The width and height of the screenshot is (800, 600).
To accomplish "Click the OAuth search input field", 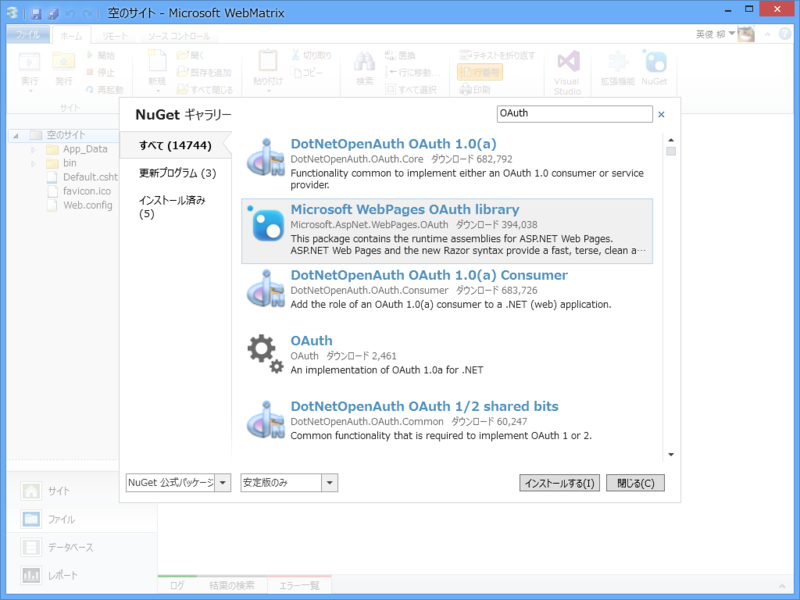I will [x=574, y=114].
